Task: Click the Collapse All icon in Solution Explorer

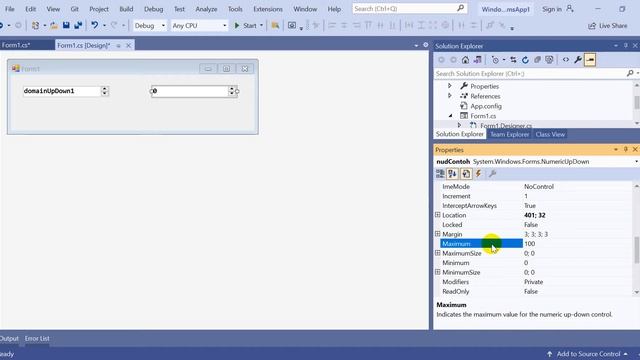Action: click(538, 60)
